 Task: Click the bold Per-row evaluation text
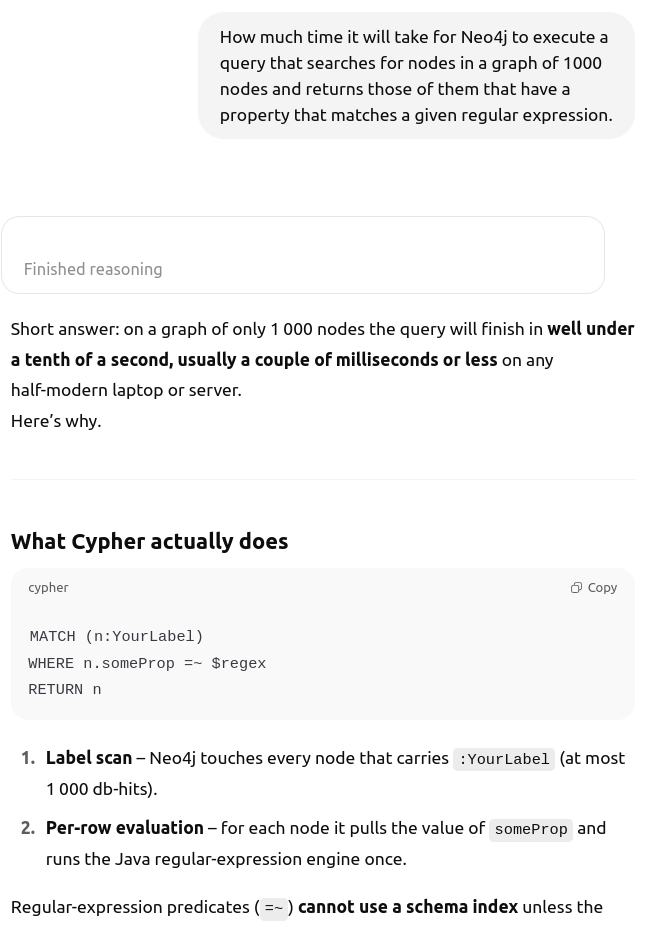[x=125, y=828]
